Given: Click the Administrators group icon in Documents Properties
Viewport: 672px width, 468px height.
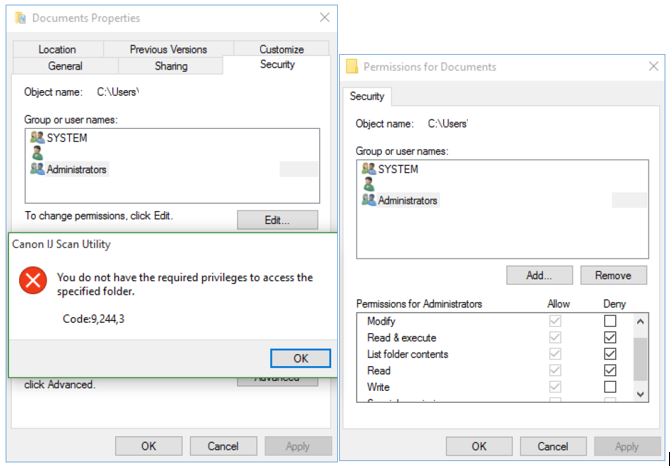Looking at the screenshot, I should tap(37, 169).
